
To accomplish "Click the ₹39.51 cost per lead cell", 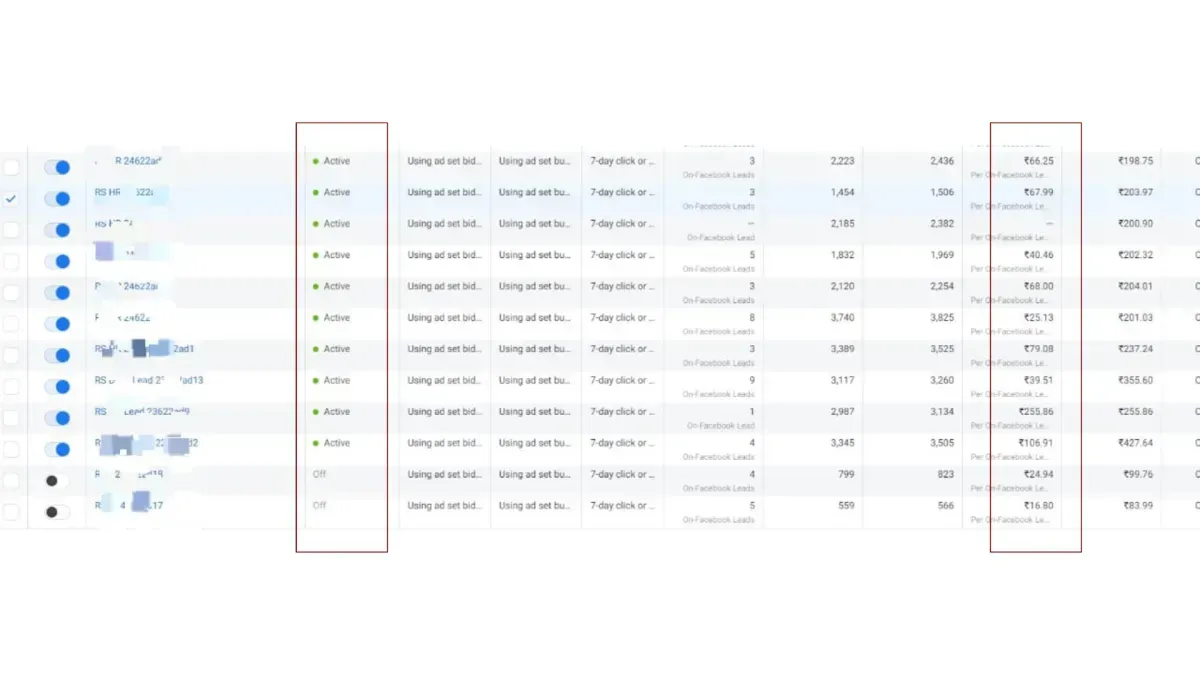I will click(1038, 380).
